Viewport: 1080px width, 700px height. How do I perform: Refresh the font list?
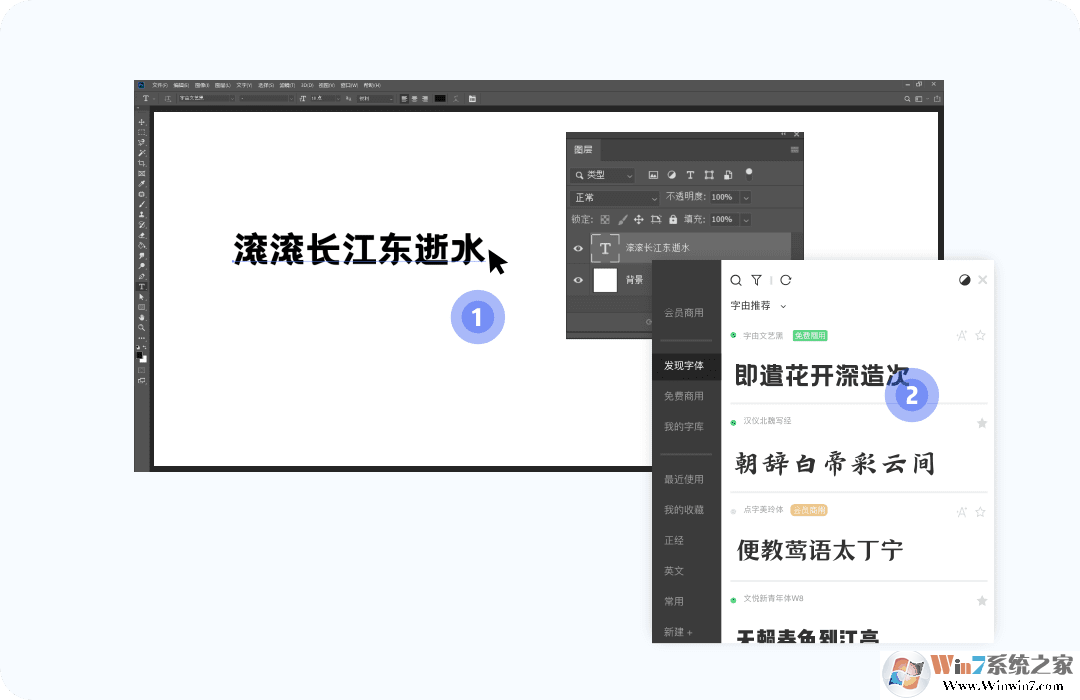click(x=785, y=280)
